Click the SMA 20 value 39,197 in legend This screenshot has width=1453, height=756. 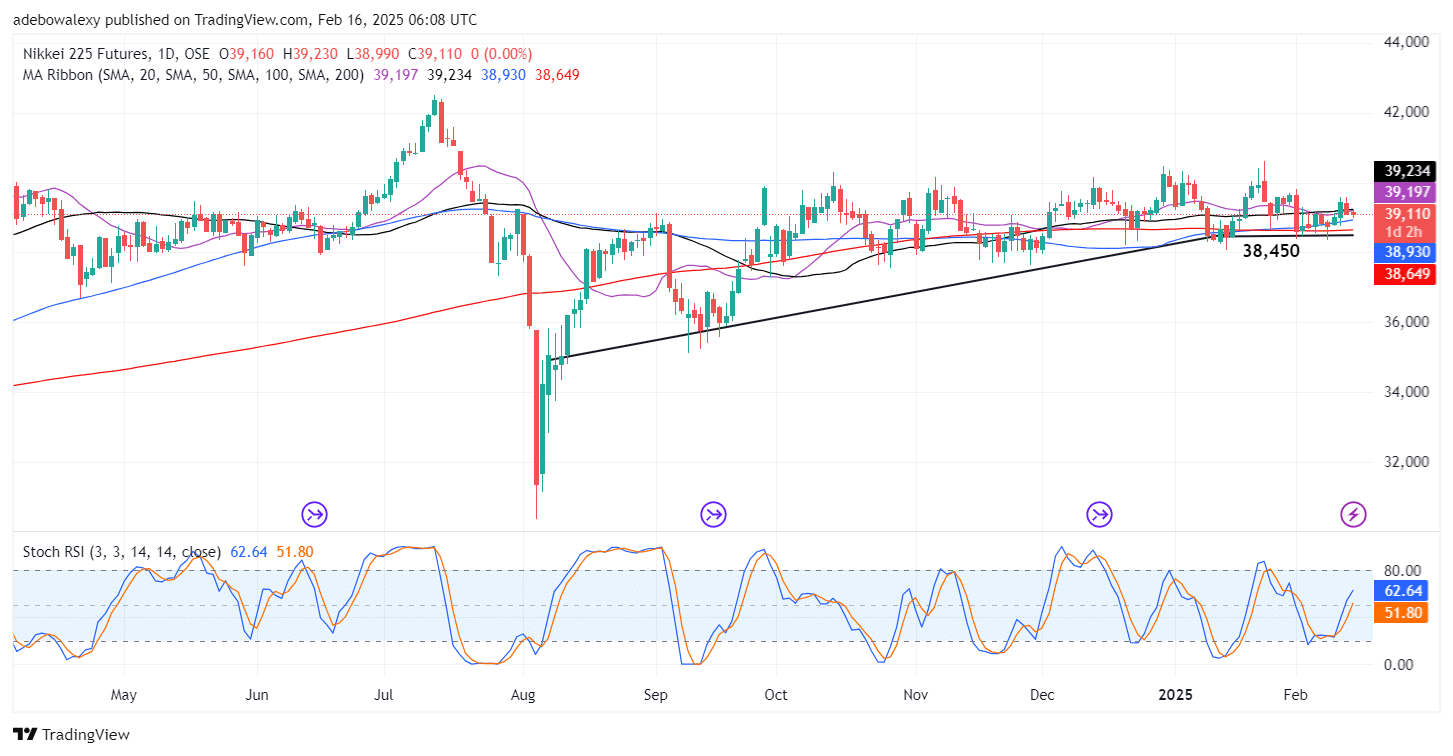pos(394,75)
